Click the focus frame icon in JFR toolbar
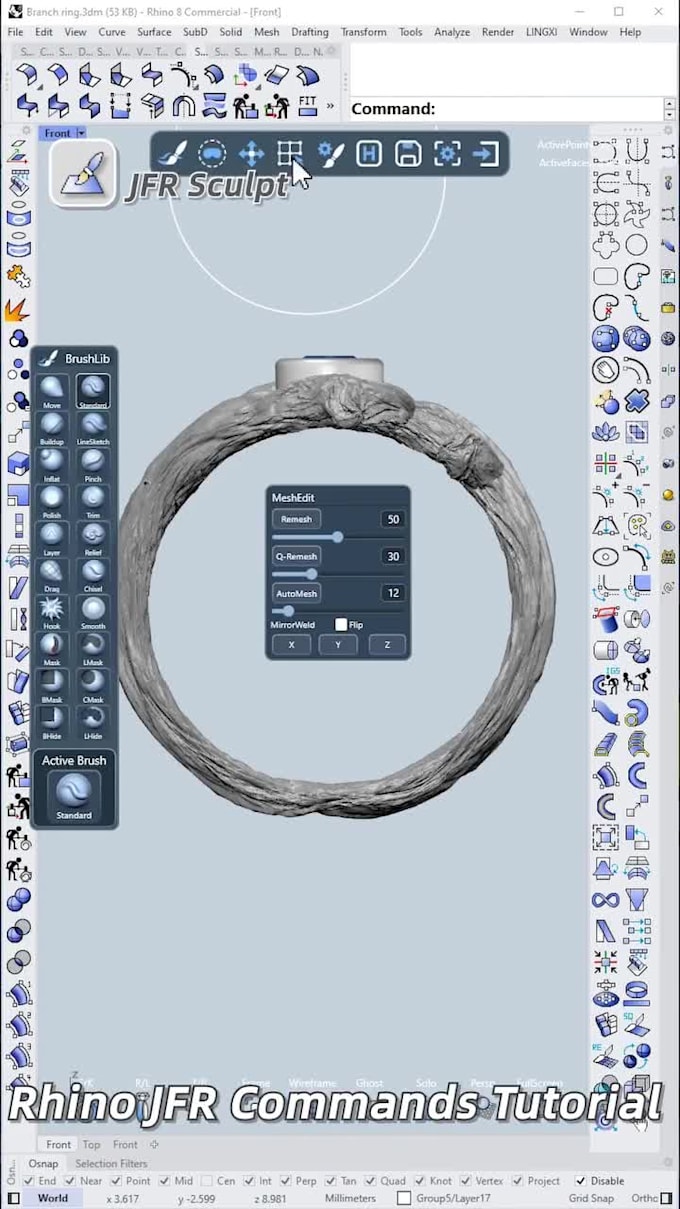The image size is (680, 1209). point(447,153)
